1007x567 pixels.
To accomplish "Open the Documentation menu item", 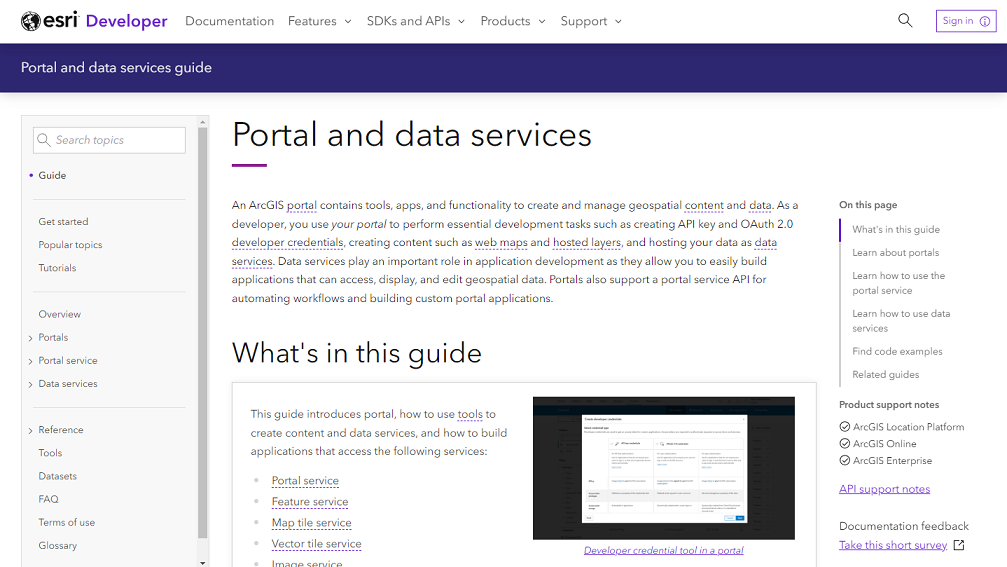I will coord(229,21).
